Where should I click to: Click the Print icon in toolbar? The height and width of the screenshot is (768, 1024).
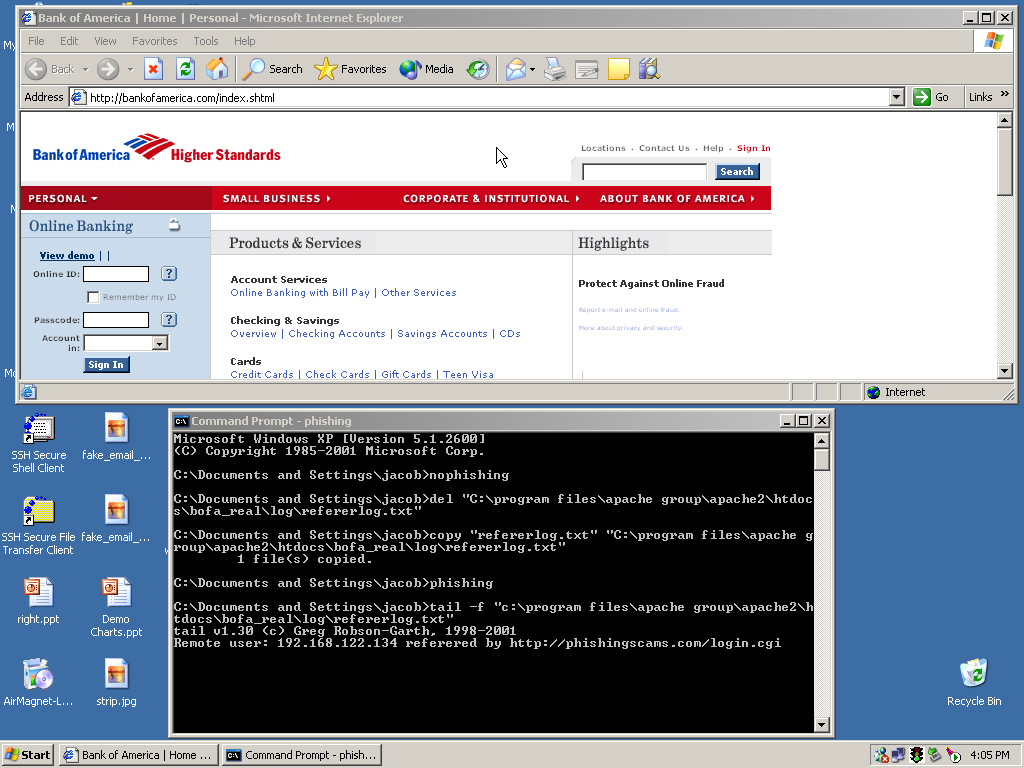pyautogui.click(x=555, y=69)
